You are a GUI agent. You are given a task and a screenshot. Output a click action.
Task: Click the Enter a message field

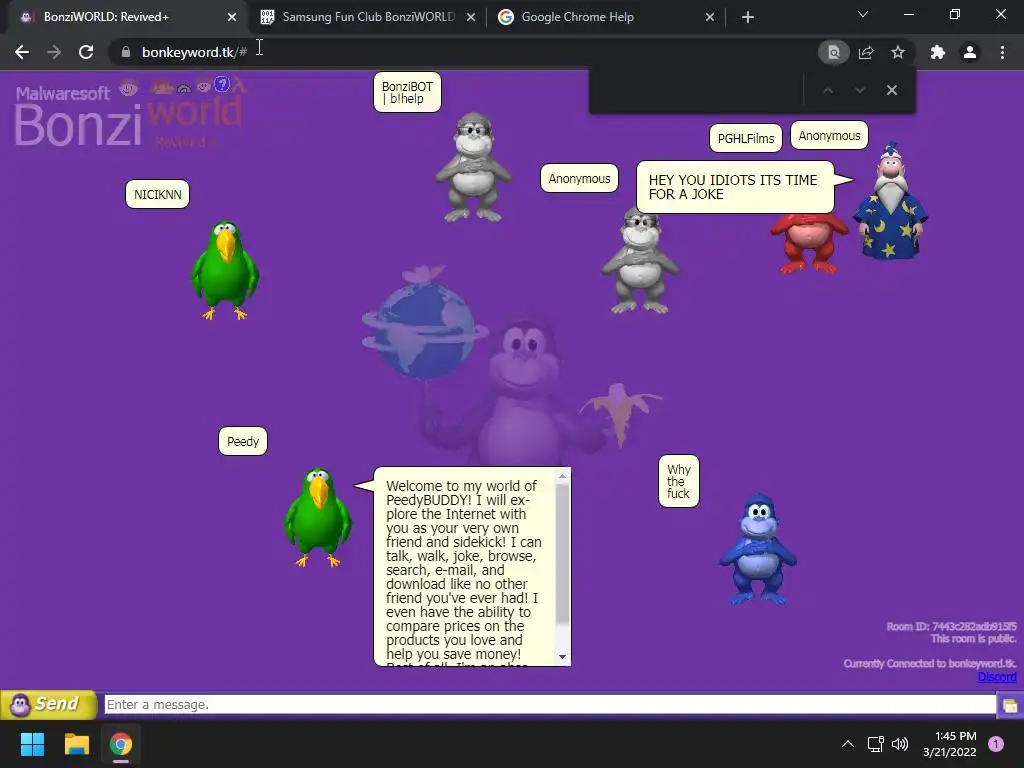[x=550, y=705]
